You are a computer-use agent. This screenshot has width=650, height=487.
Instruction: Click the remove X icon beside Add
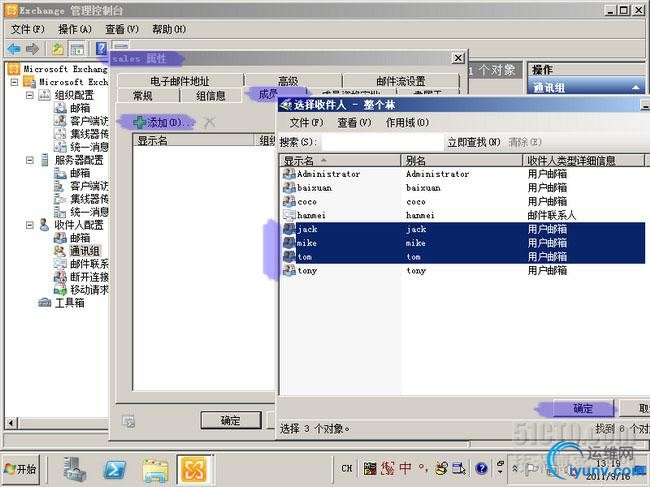(209, 122)
